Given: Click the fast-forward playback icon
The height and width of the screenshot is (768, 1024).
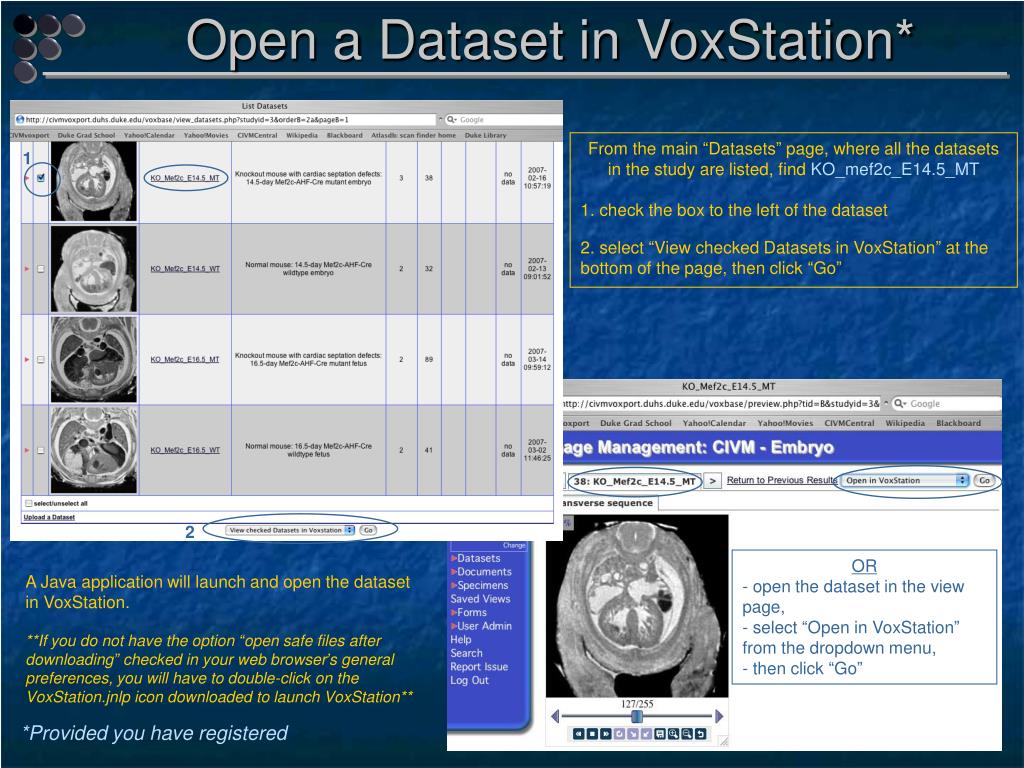Looking at the screenshot, I should [606, 734].
